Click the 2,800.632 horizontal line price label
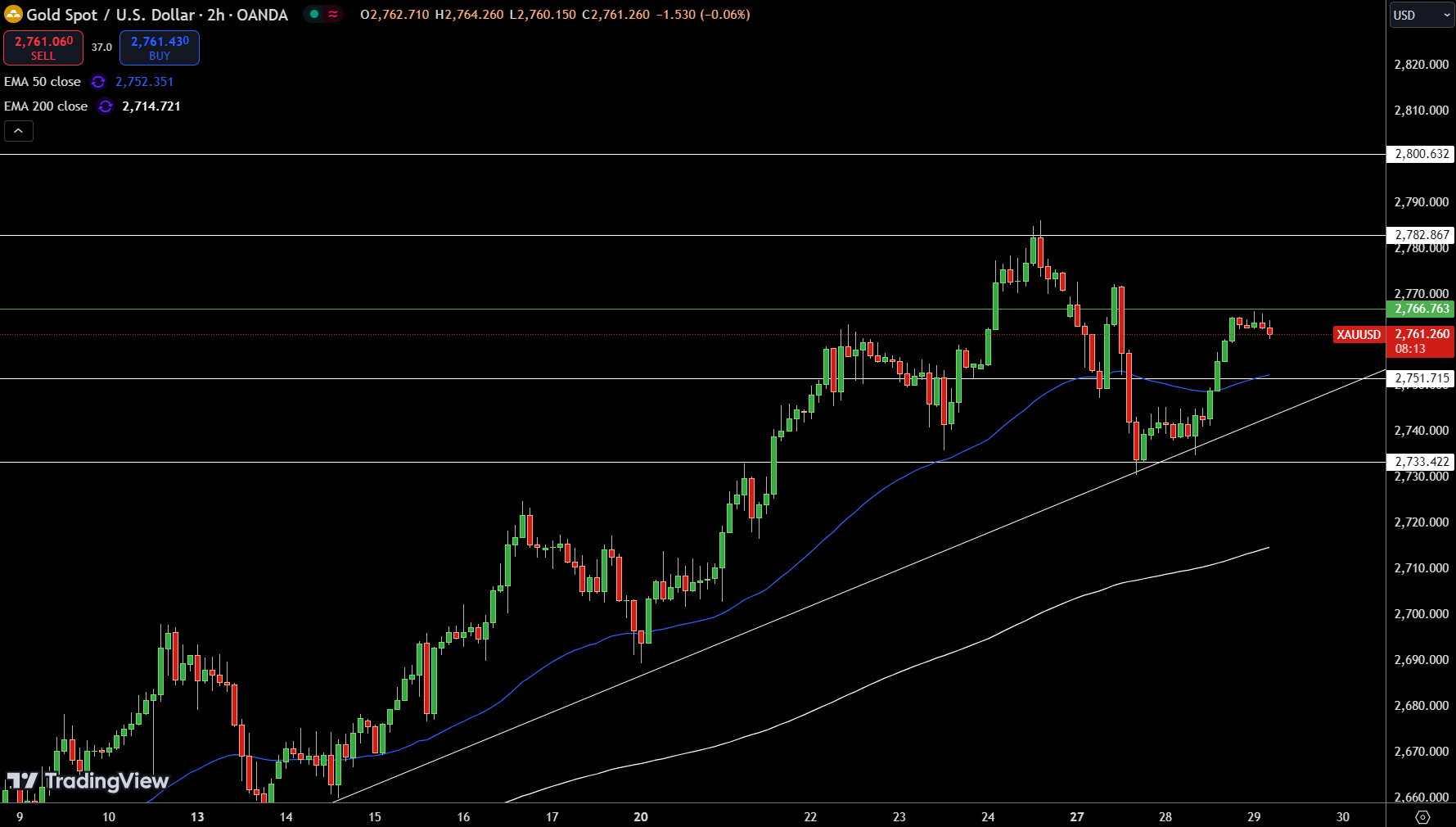 click(x=1421, y=154)
